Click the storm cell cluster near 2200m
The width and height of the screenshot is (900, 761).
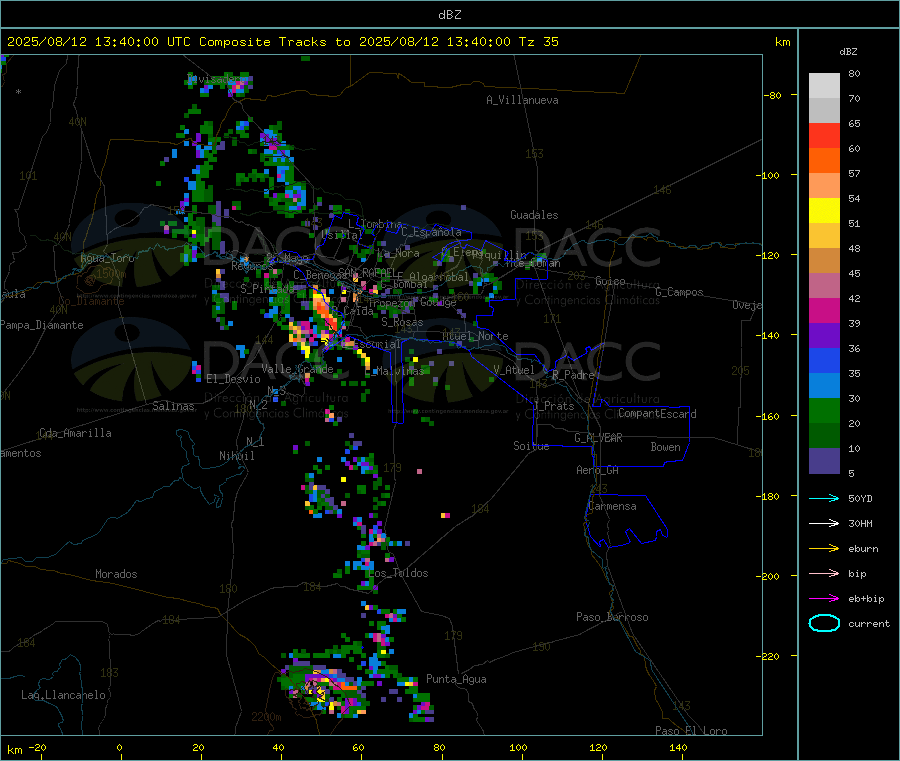(x=324, y=690)
